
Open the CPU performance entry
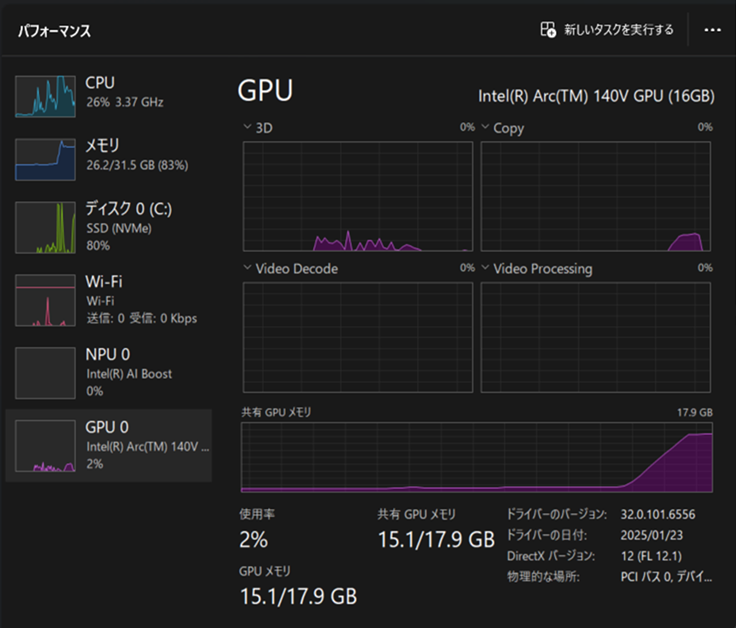pos(108,96)
